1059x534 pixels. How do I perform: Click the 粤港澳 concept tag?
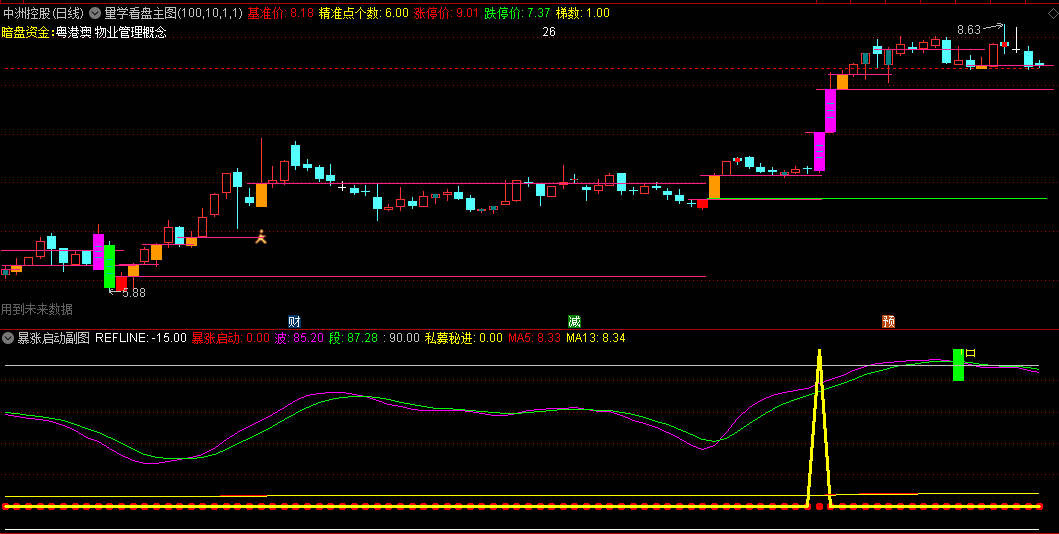tap(73, 32)
